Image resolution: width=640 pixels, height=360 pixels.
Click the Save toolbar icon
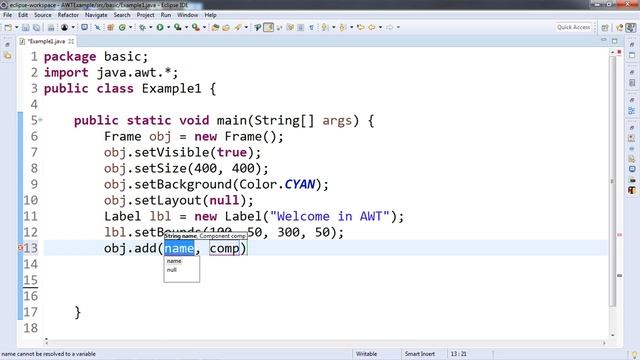tap(25, 27)
